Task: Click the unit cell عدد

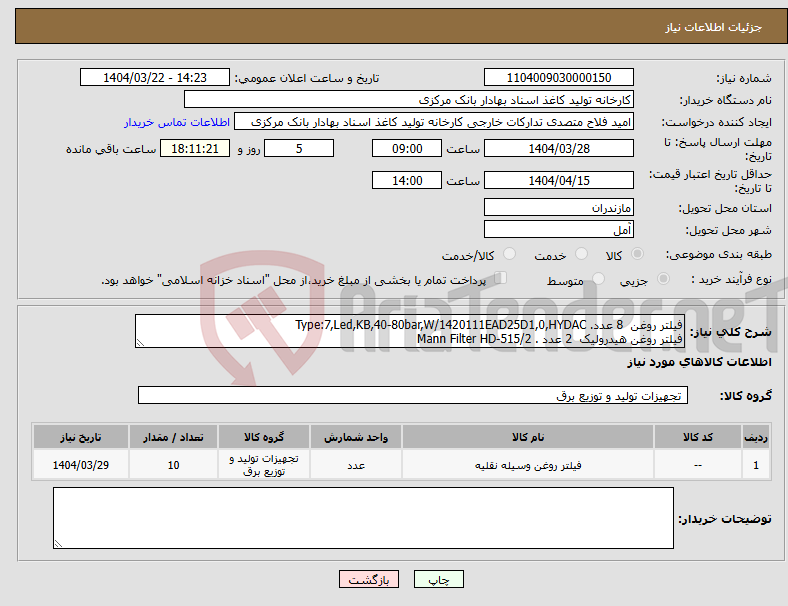Action: point(356,465)
